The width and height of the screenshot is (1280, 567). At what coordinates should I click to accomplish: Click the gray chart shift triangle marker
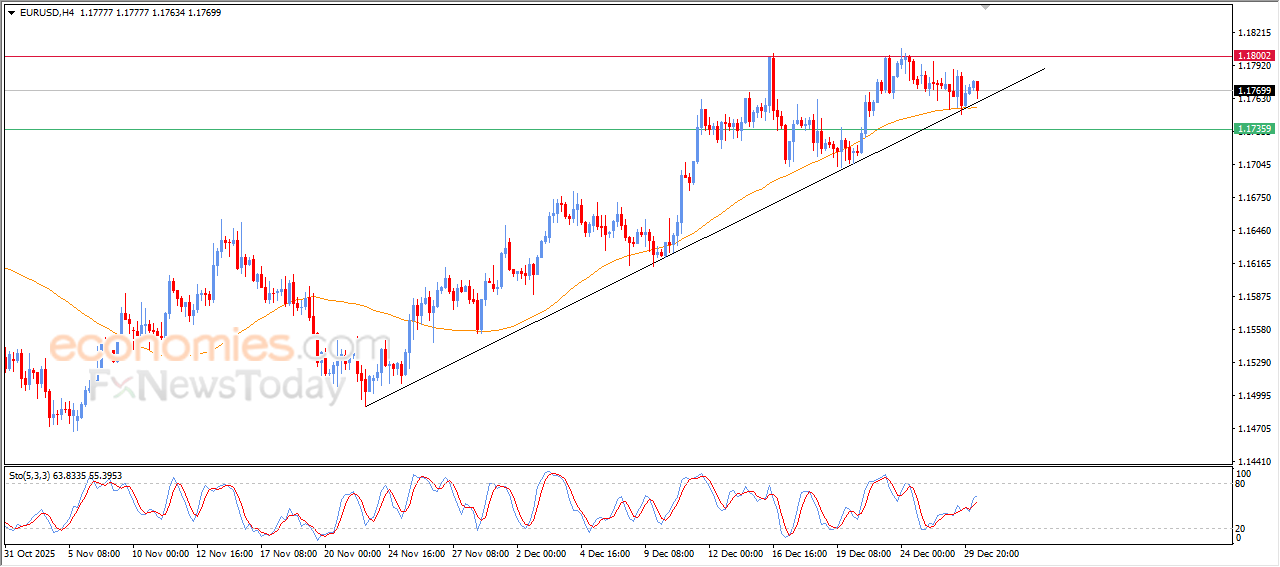[987, 7]
